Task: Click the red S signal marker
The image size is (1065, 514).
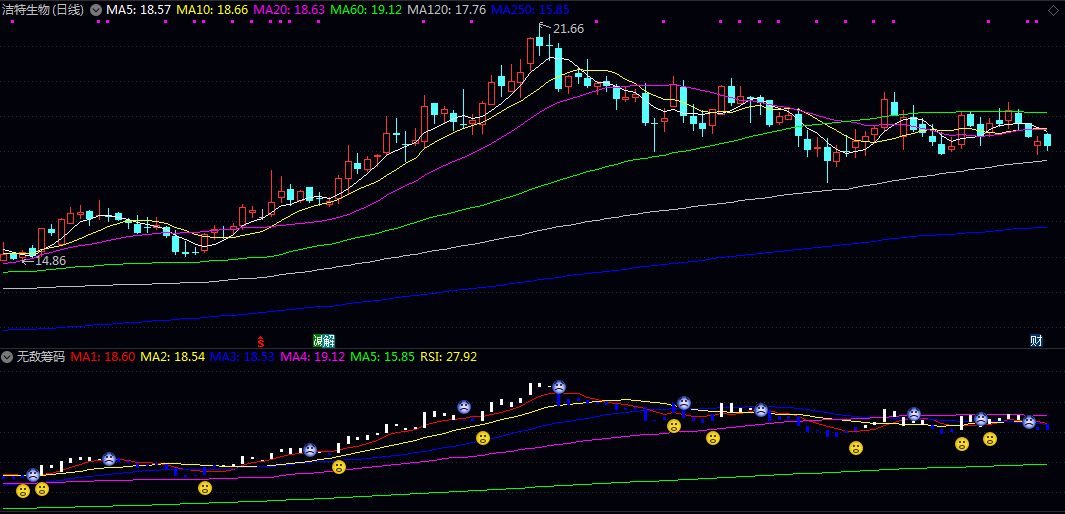Action: 259,341
